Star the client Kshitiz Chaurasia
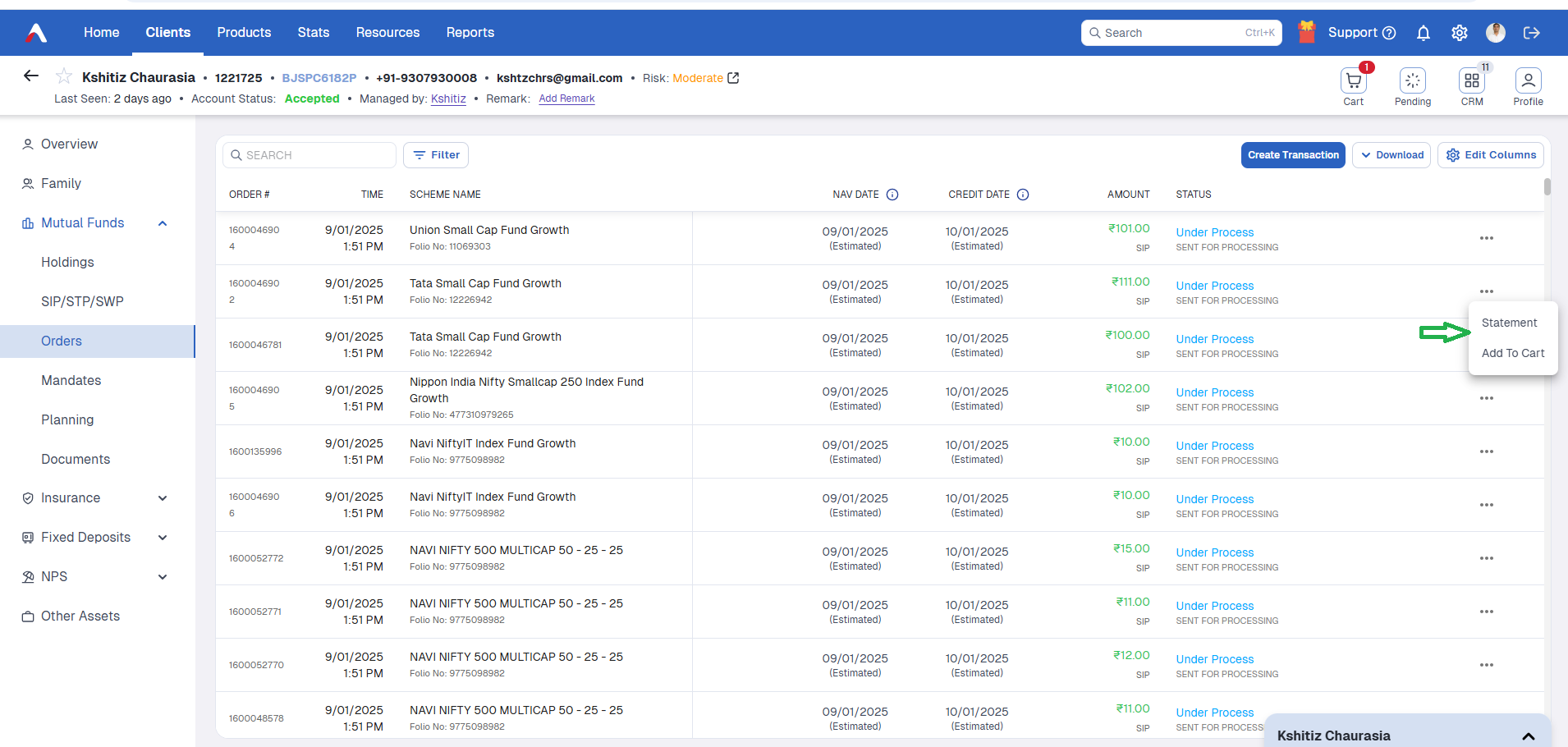Viewport: 1568px width, 747px height. click(63, 77)
